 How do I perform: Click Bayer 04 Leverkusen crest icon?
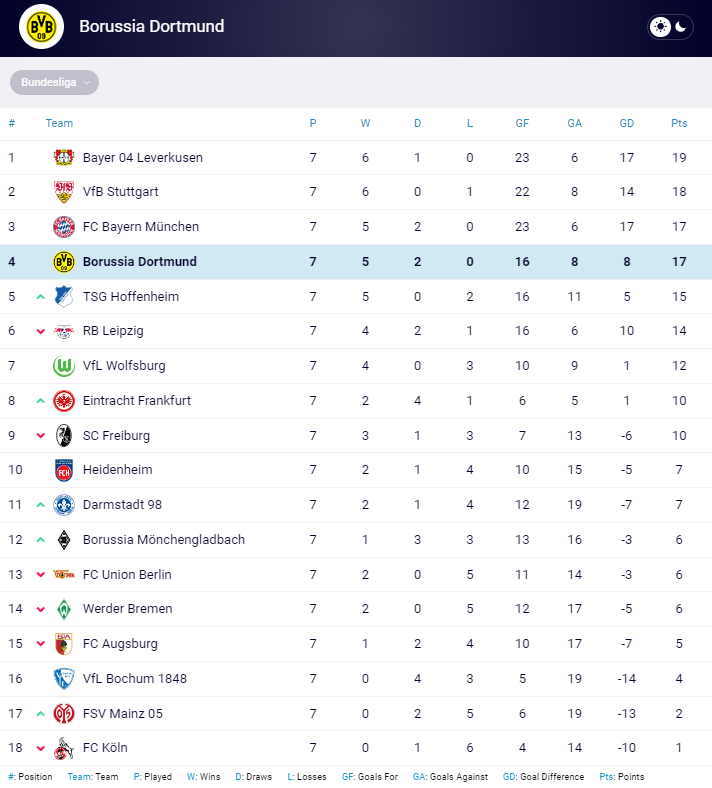tap(64, 157)
